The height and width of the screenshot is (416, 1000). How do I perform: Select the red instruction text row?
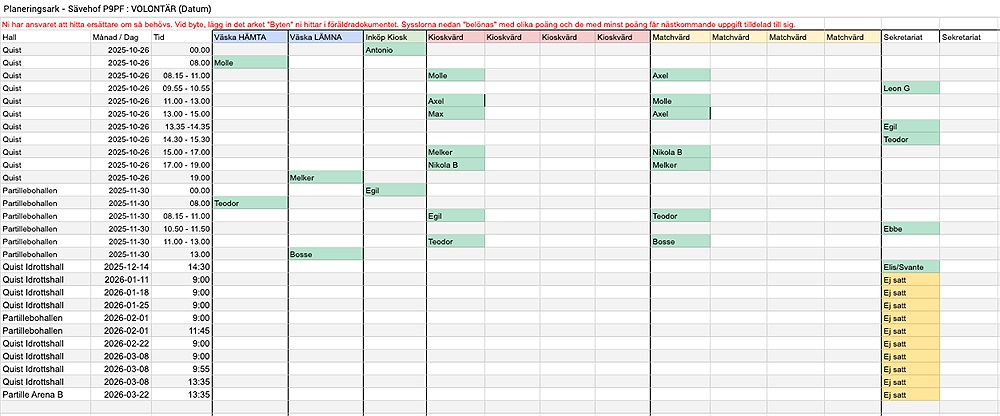point(400,22)
